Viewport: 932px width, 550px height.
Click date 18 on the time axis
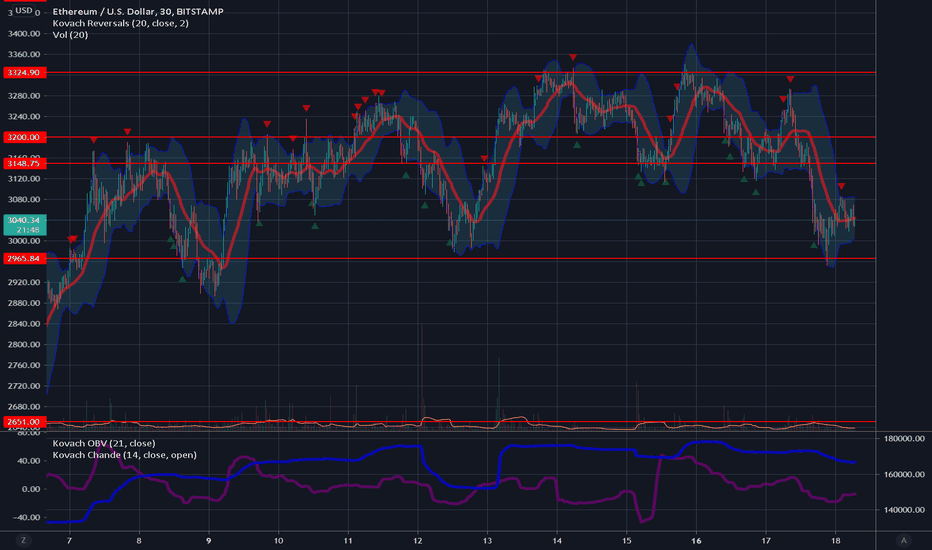click(835, 540)
